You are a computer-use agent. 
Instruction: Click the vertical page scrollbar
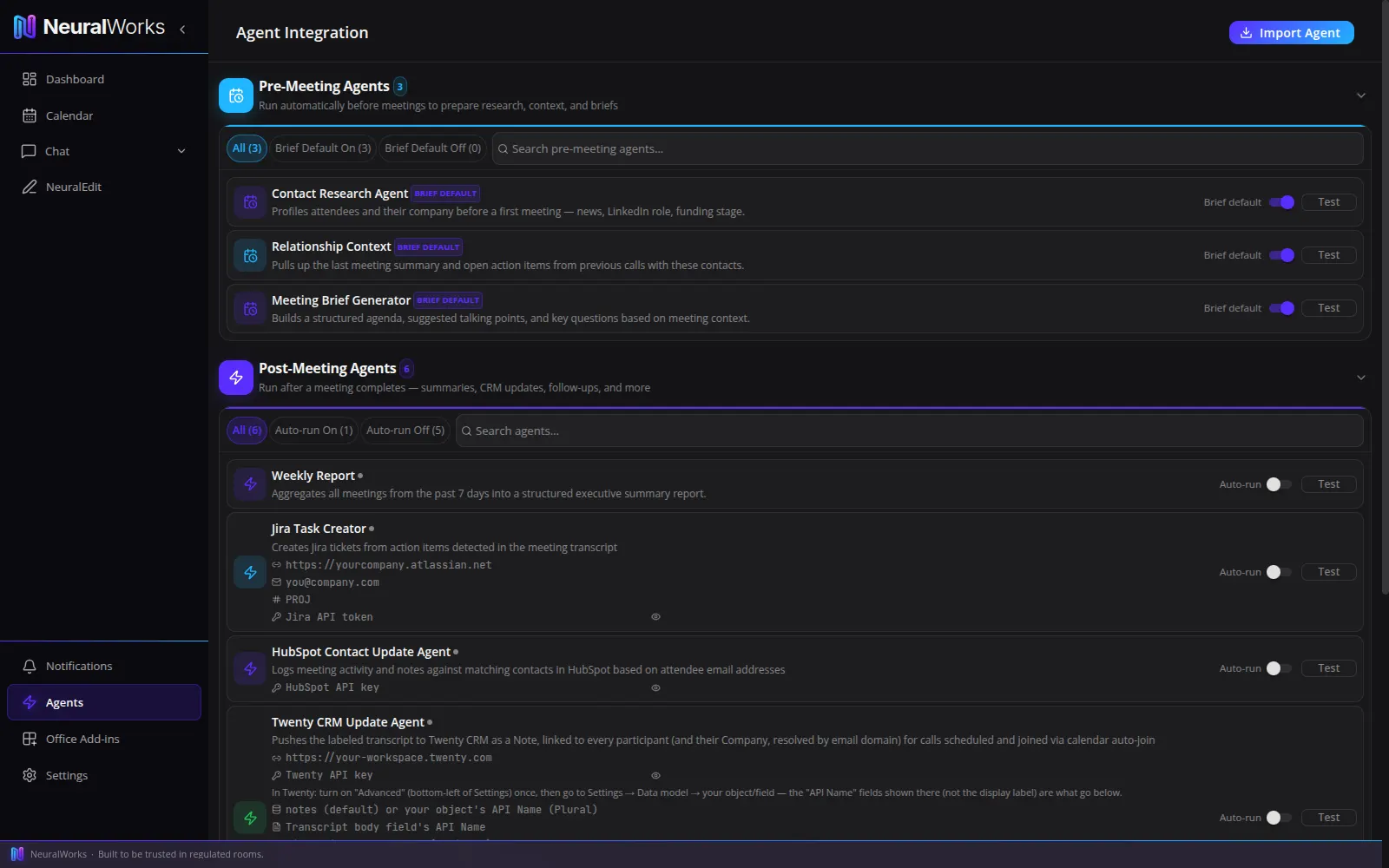tap(1385, 297)
